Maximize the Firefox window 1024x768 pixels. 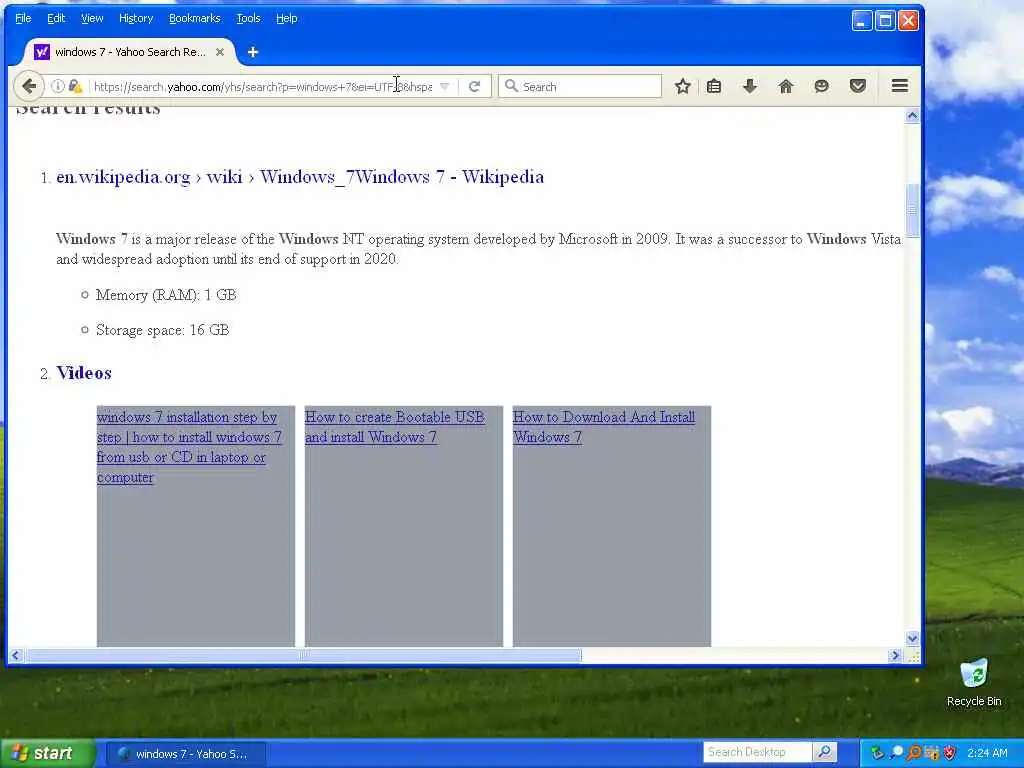click(x=885, y=21)
